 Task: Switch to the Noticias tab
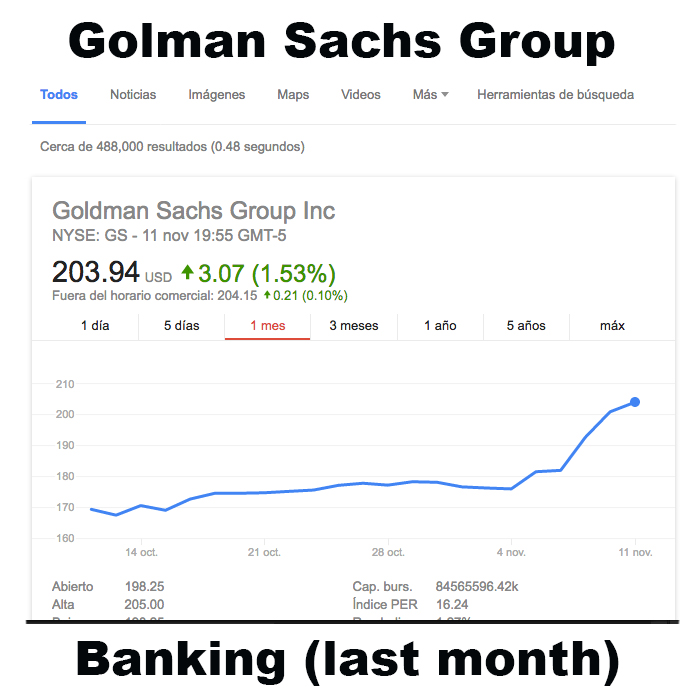(x=133, y=95)
